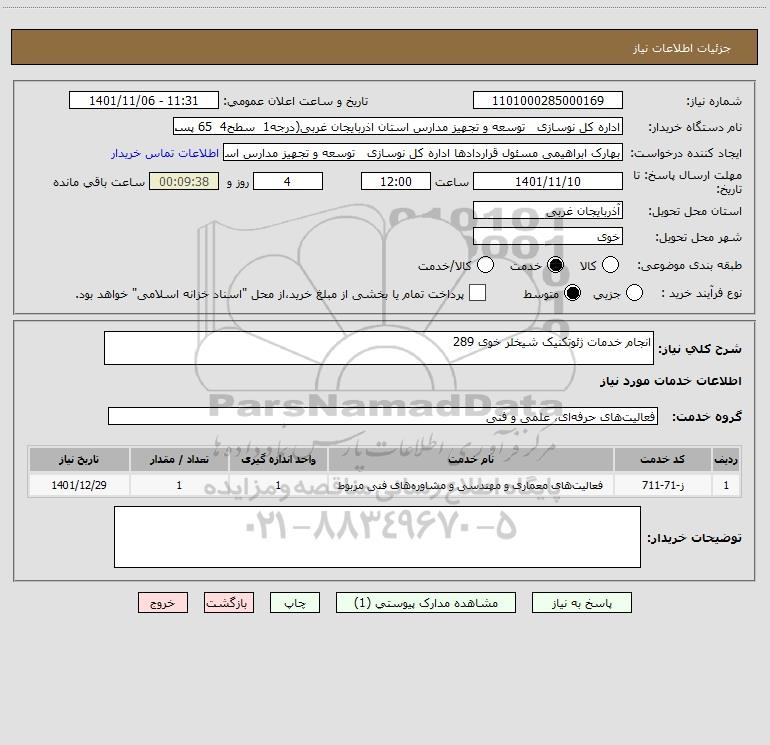Click the شماره نیاز field 1101000285000169
Screen dimensions: 770x745
548,100
